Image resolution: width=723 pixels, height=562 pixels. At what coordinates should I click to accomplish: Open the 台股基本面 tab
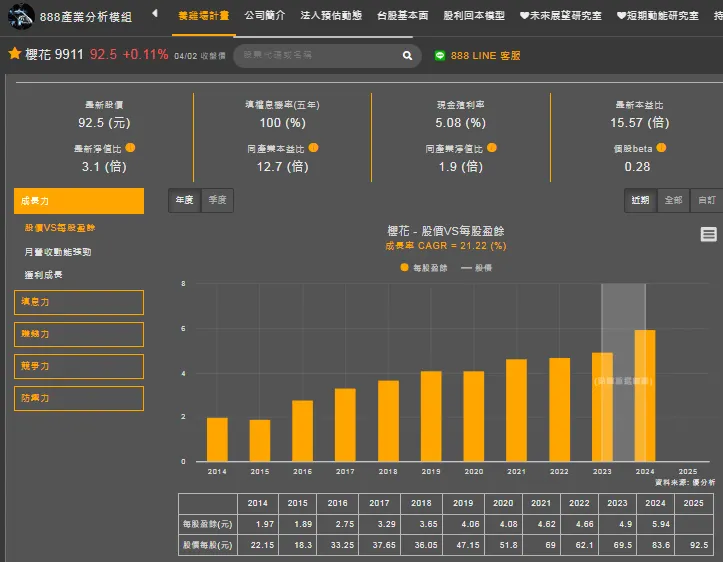point(403,16)
